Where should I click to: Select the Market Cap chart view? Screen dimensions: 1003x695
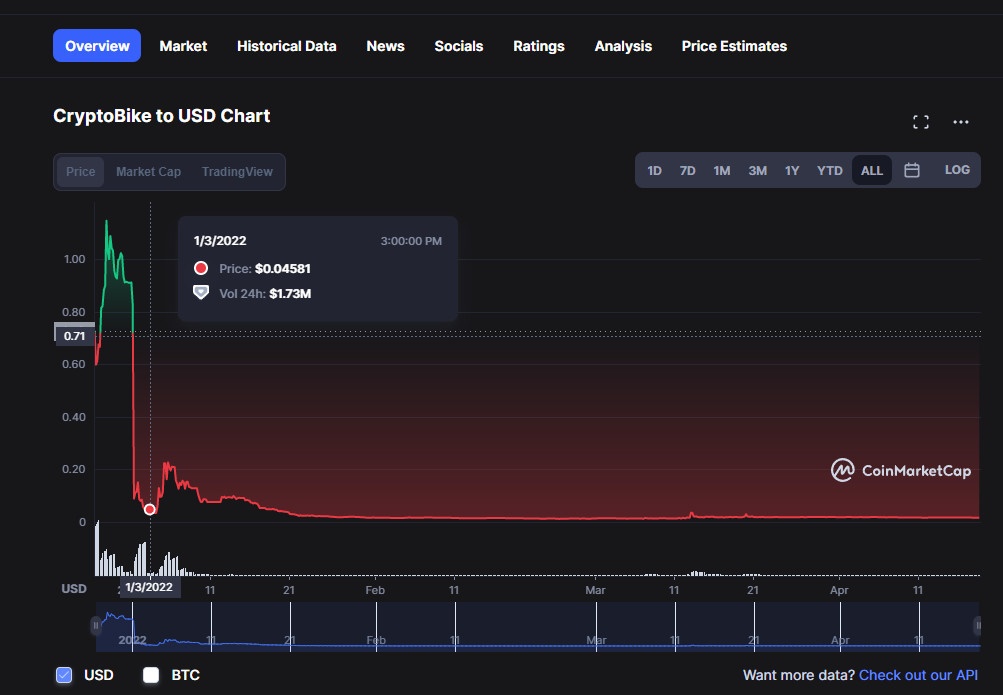[148, 172]
